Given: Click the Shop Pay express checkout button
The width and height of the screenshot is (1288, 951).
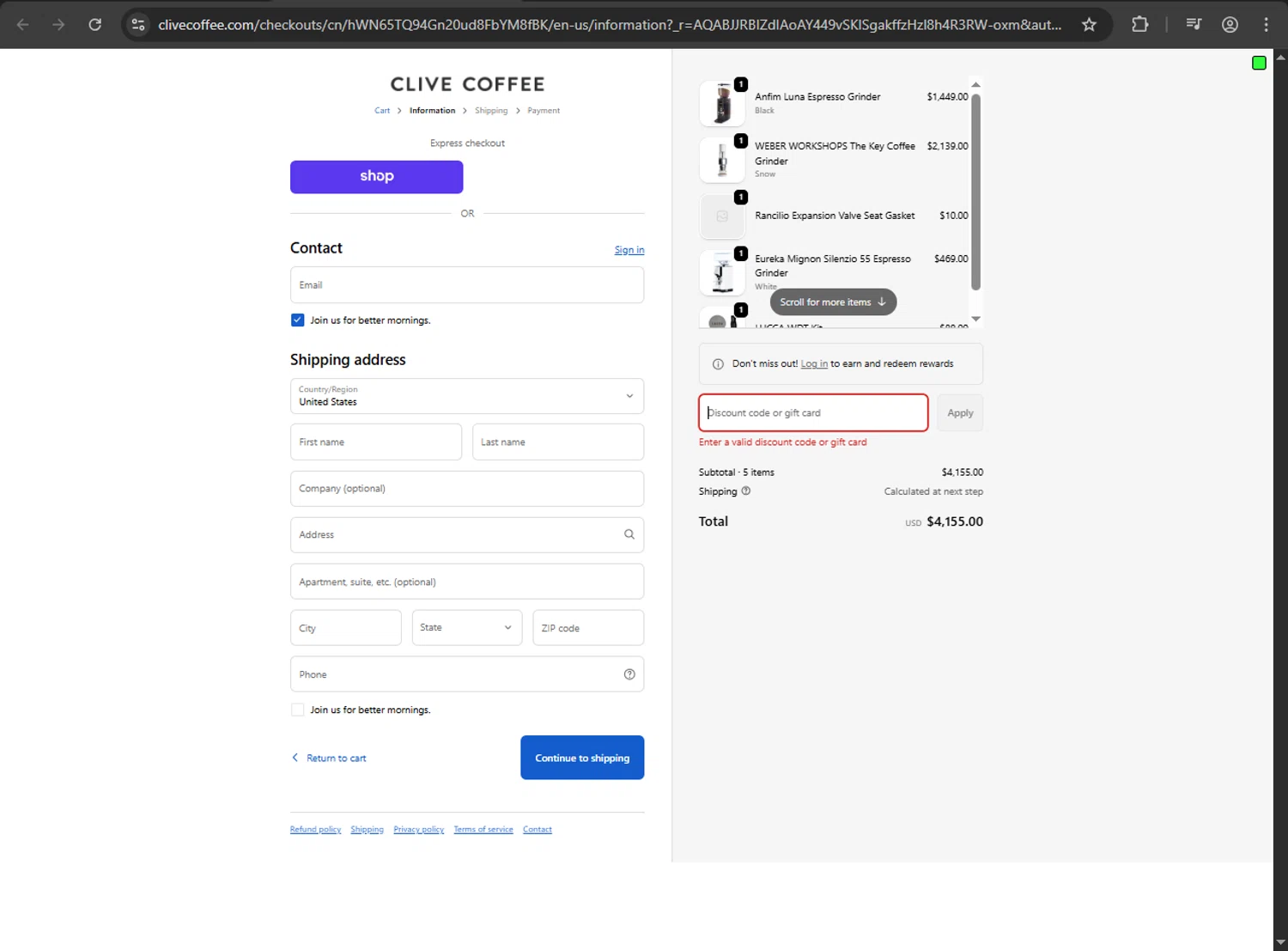Looking at the screenshot, I should (376, 177).
